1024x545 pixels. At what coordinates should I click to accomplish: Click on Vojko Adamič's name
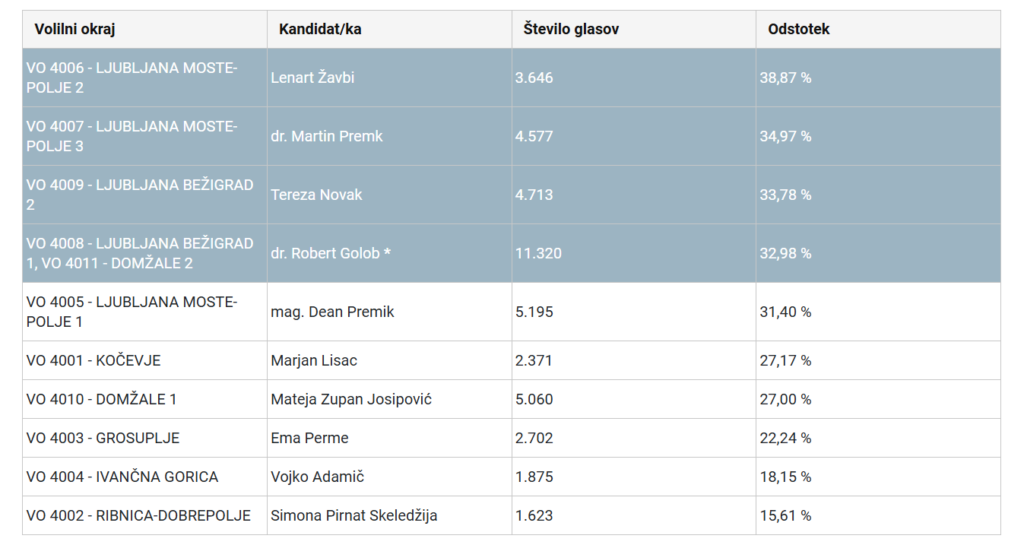[x=324, y=477]
